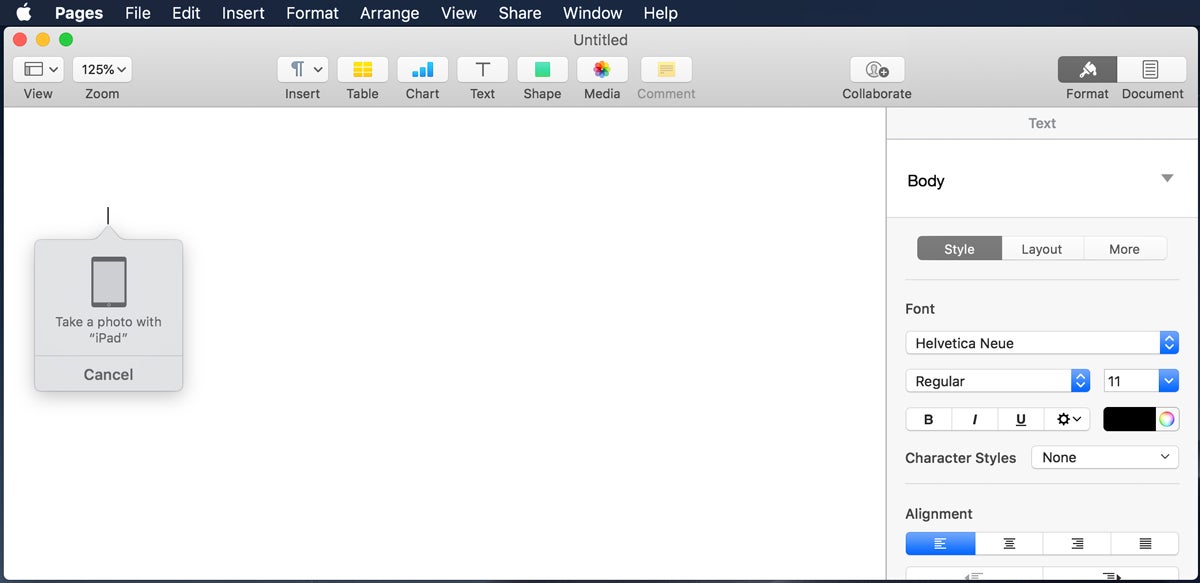The height and width of the screenshot is (583, 1200).
Task: Align text to the right
Action: tap(1077, 543)
